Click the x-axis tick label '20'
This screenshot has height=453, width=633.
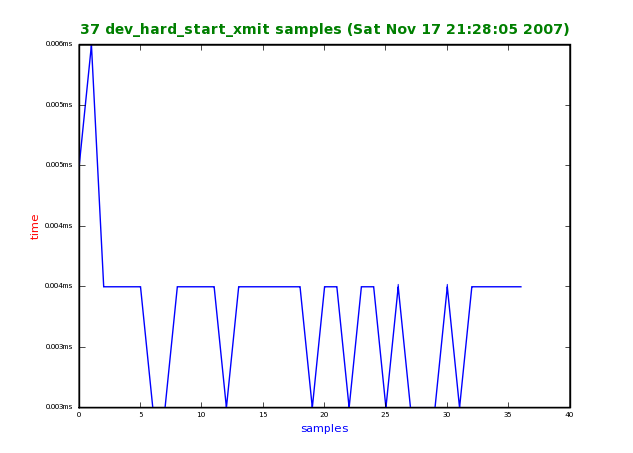[x=324, y=415]
